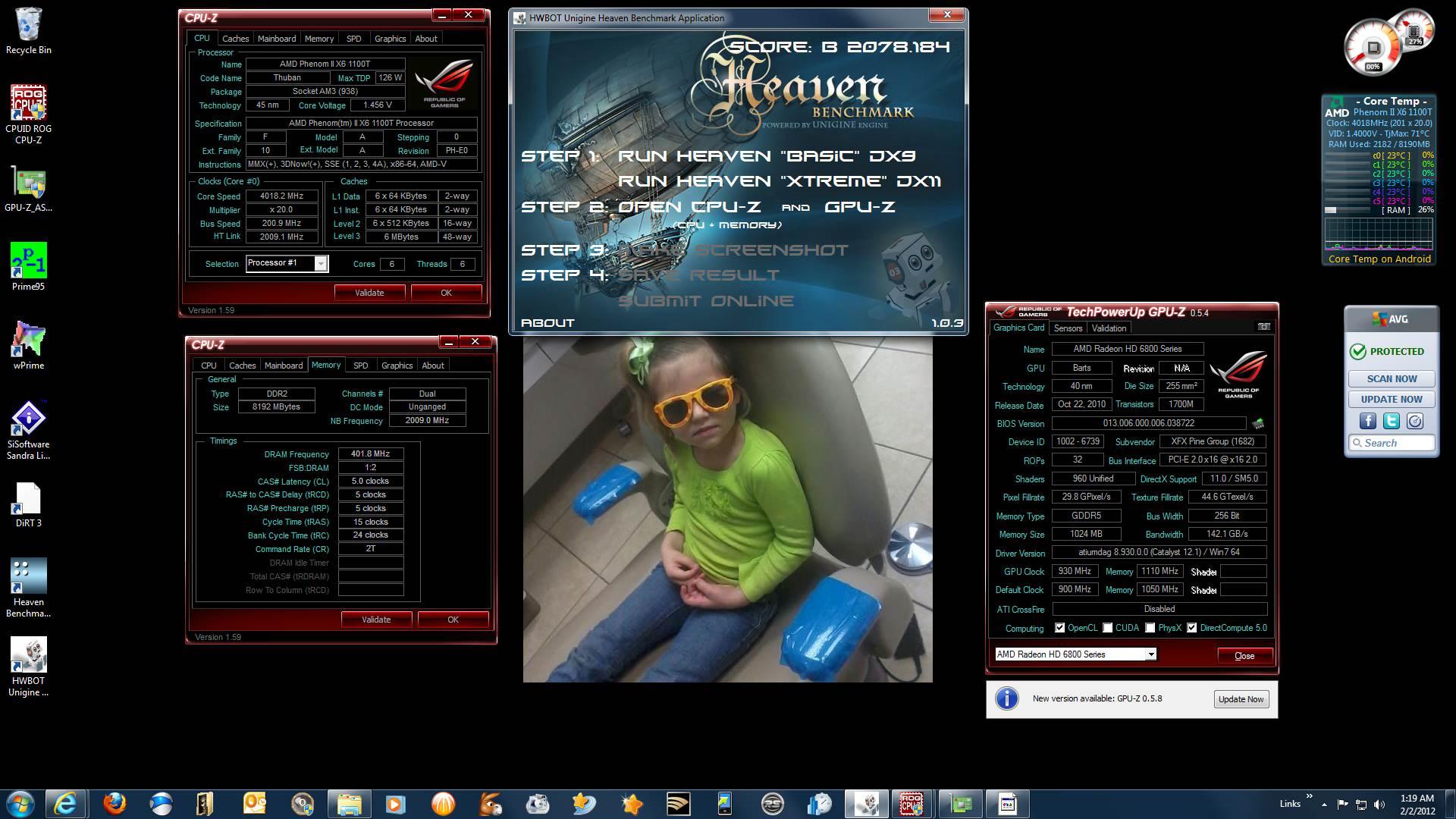
Task: Click into the AVG Search field
Action: (1392, 443)
